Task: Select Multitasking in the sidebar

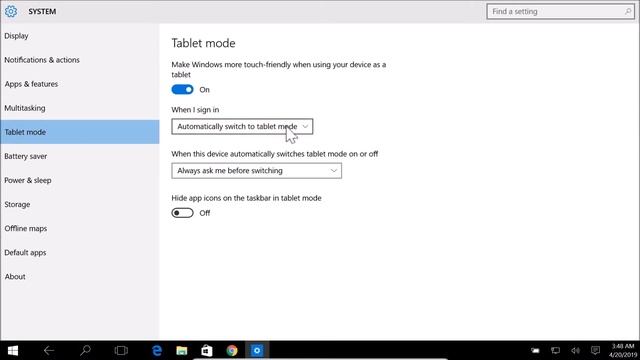Action: click(80, 108)
